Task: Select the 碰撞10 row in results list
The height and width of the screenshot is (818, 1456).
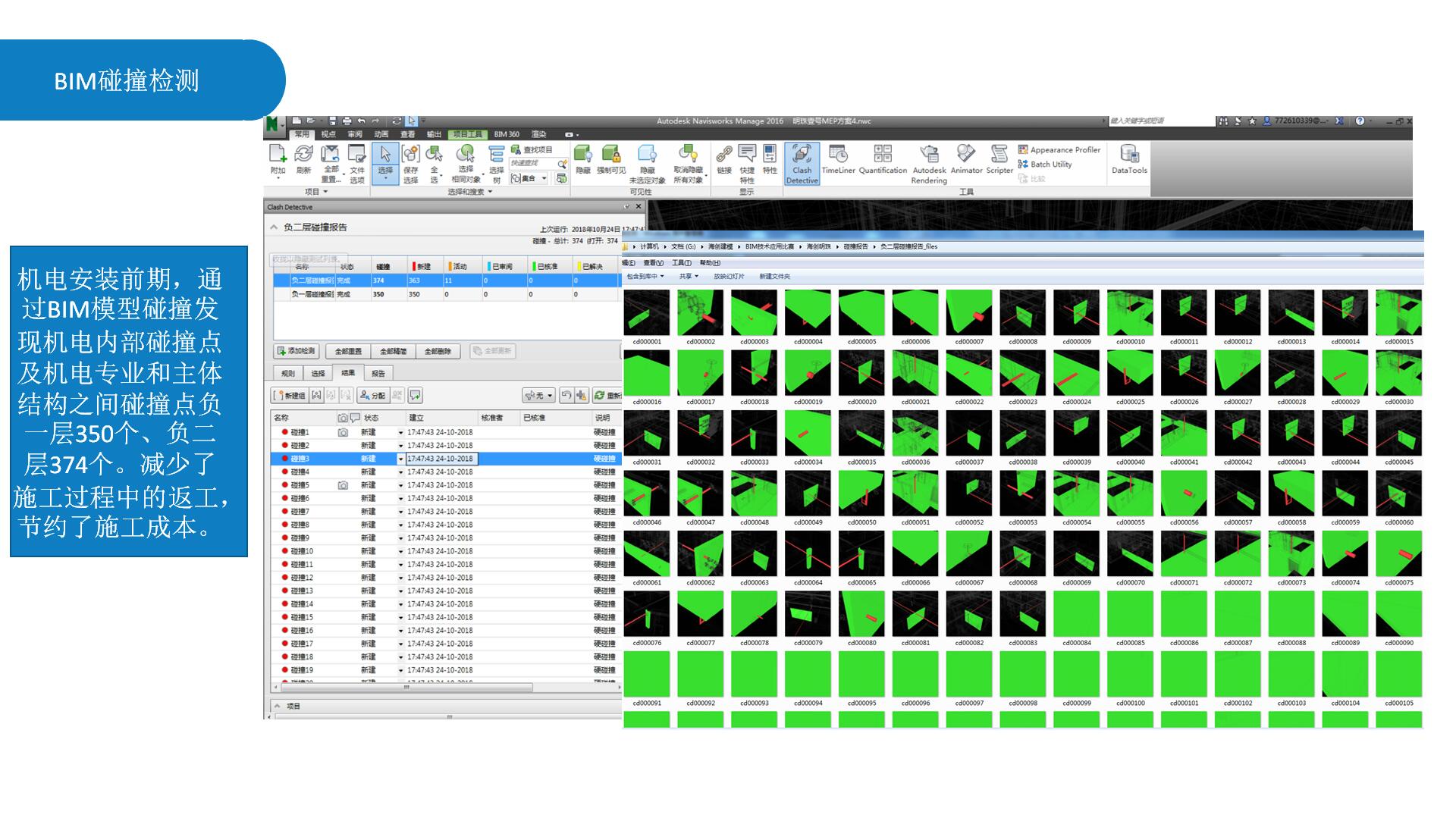Action: tap(447, 551)
